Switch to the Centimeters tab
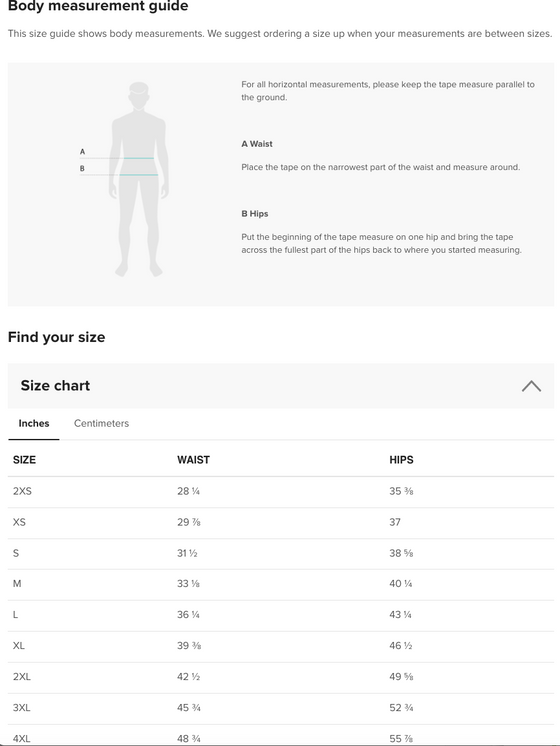560x746 pixels. pyautogui.click(x=101, y=423)
